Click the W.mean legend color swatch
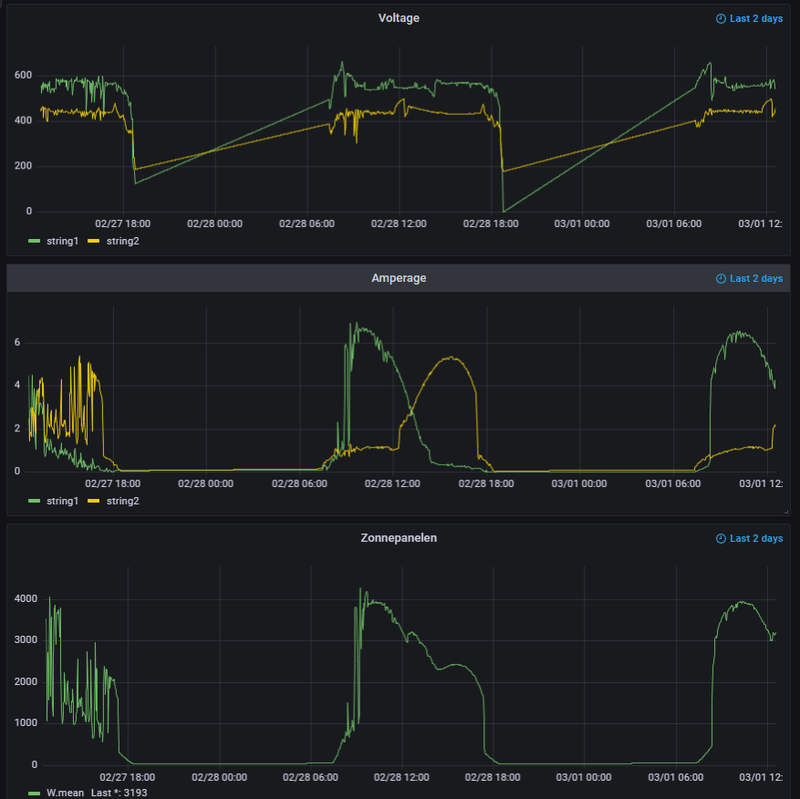Screen dimensions: 800x799 [35, 792]
